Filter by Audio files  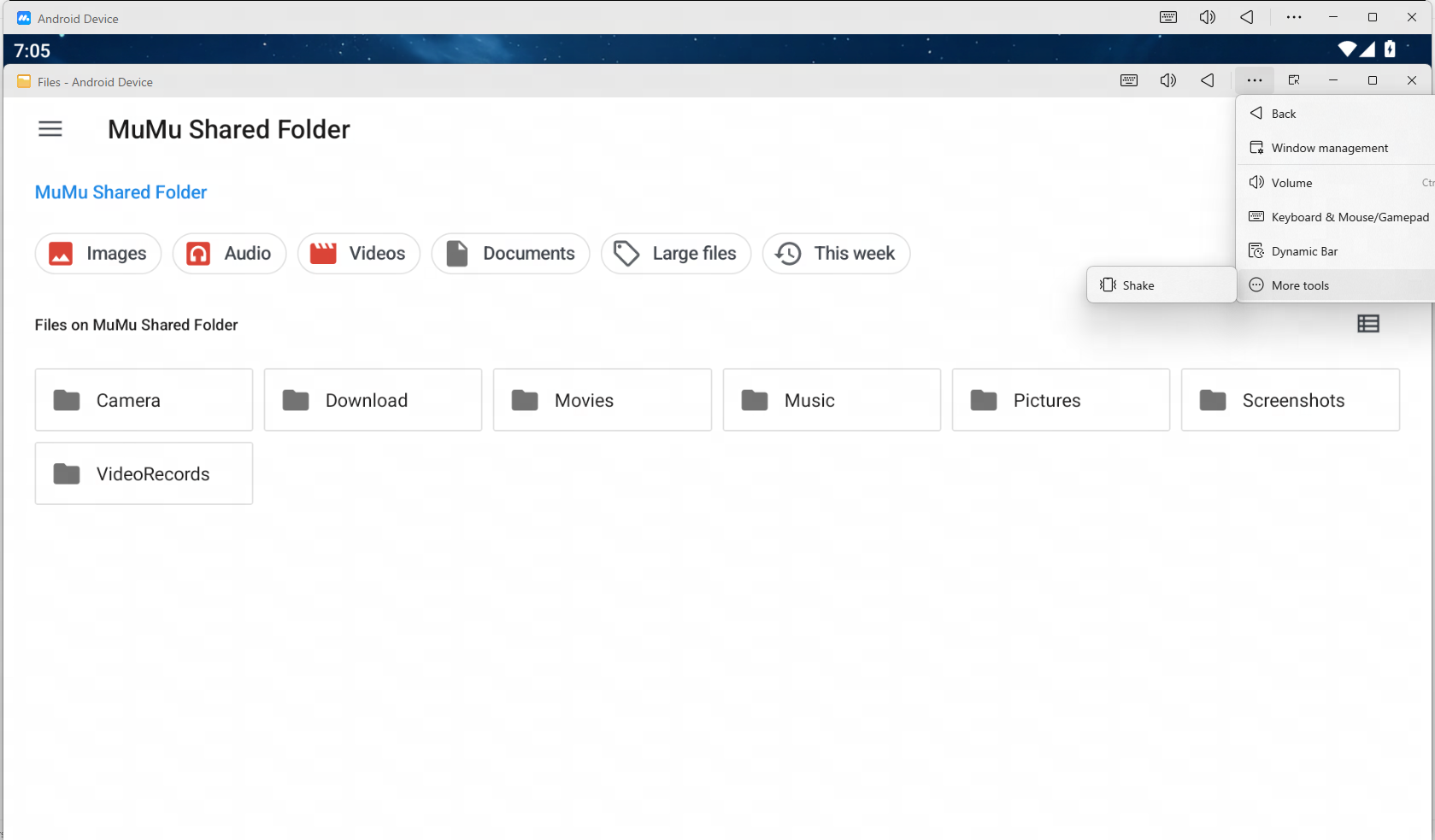pyautogui.click(x=229, y=254)
